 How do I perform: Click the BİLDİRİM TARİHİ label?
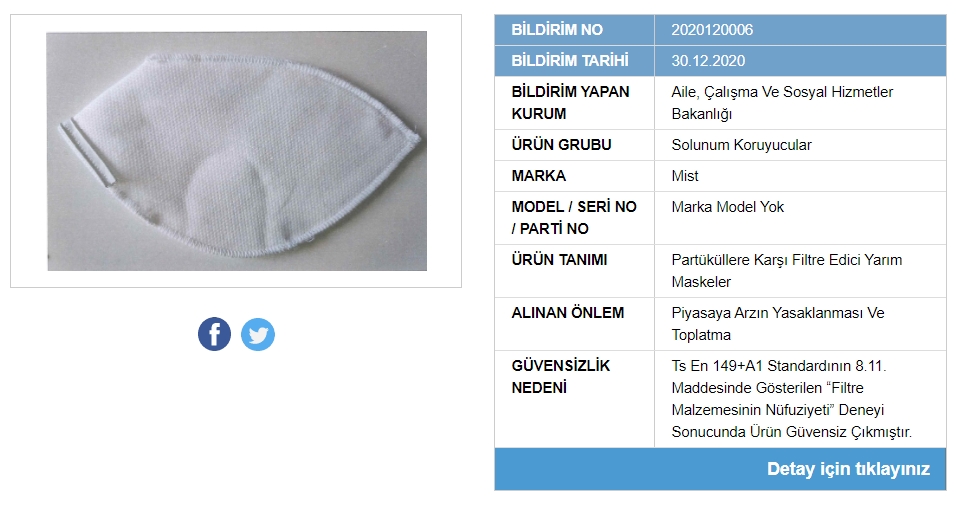point(570,61)
